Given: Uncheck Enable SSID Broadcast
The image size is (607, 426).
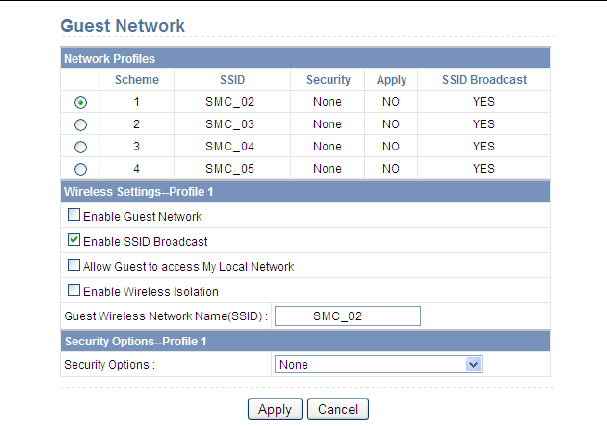Looking at the screenshot, I should tap(73, 240).
